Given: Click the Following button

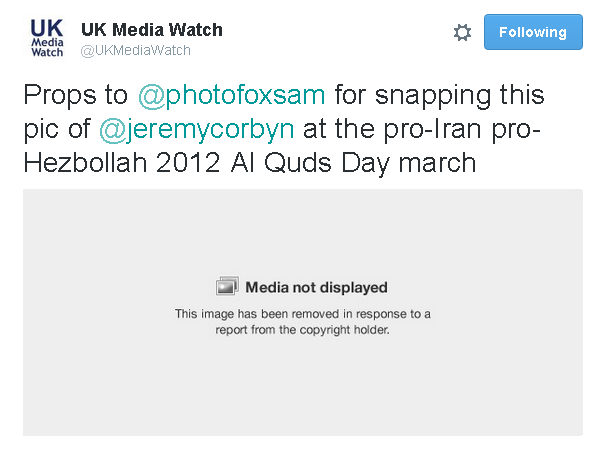Looking at the screenshot, I should click(x=533, y=32).
